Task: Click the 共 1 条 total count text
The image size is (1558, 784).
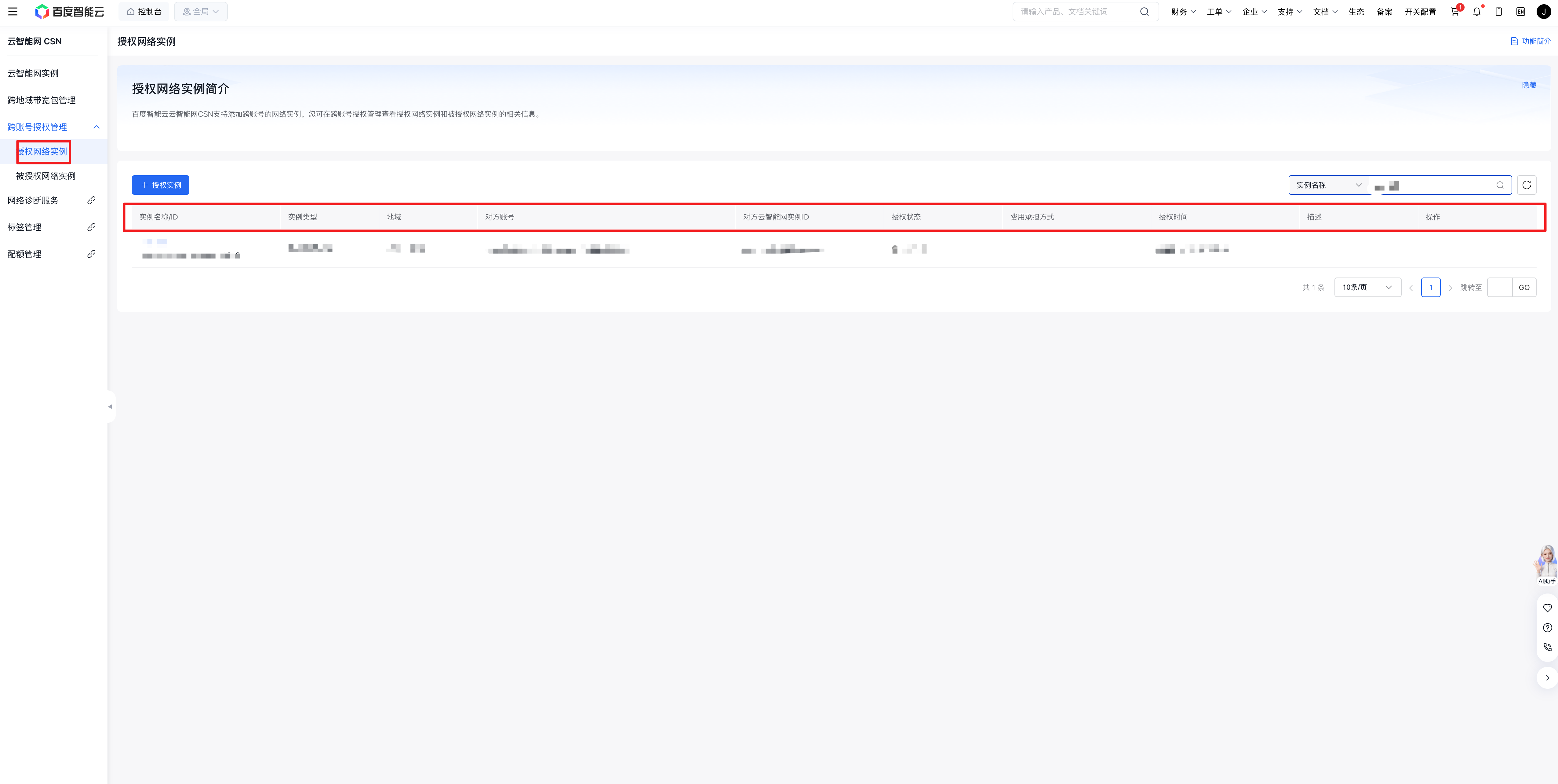Action: [x=1313, y=288]
